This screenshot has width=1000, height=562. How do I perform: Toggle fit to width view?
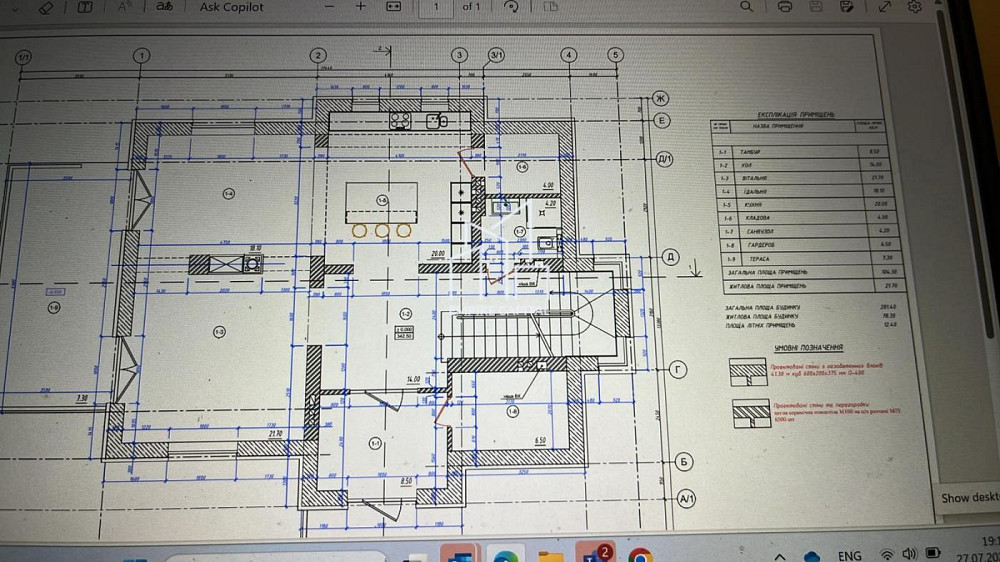[393, 7]
